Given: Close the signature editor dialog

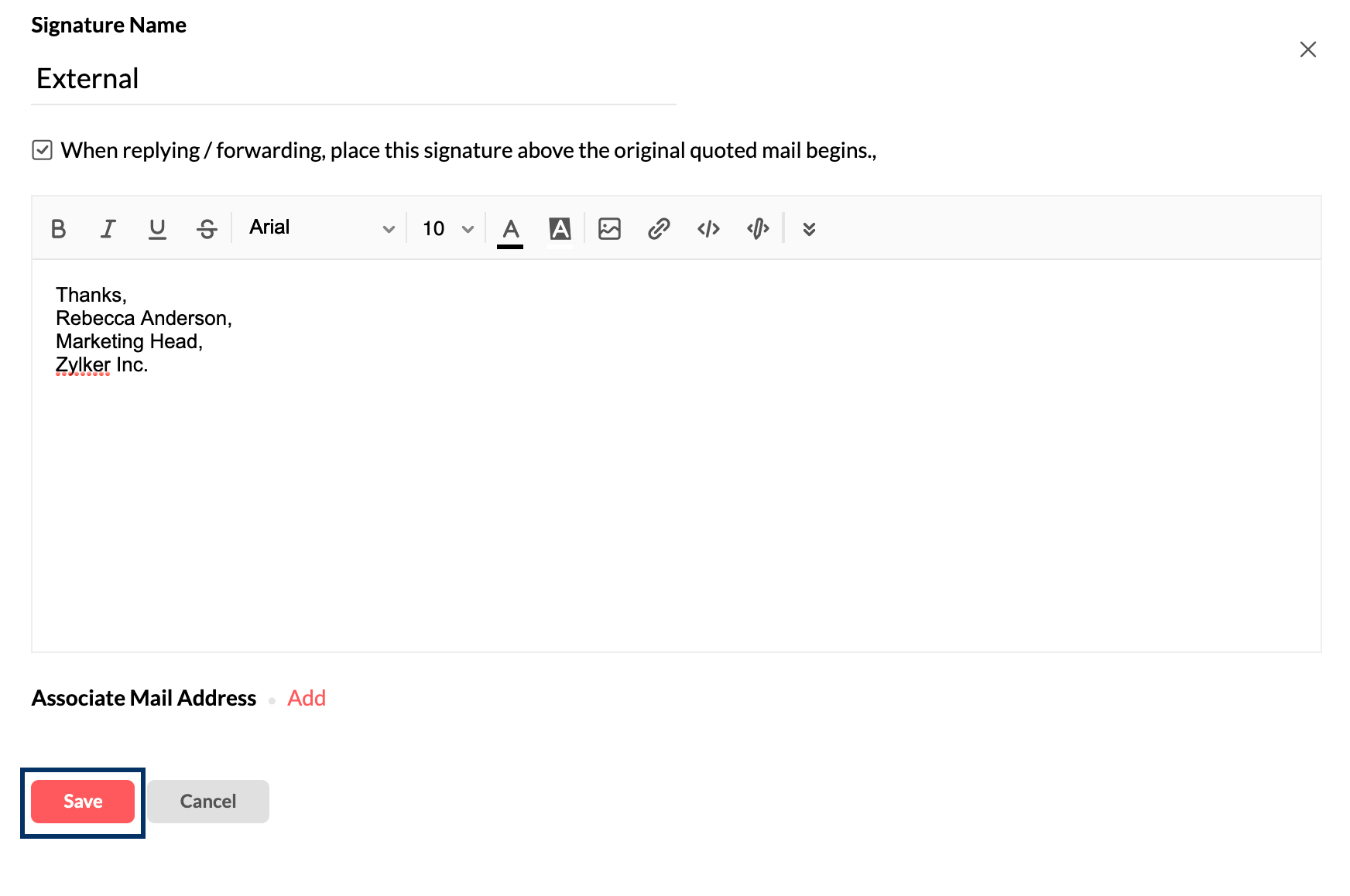Looking at the screenshot, I should tap(1308, 49).
